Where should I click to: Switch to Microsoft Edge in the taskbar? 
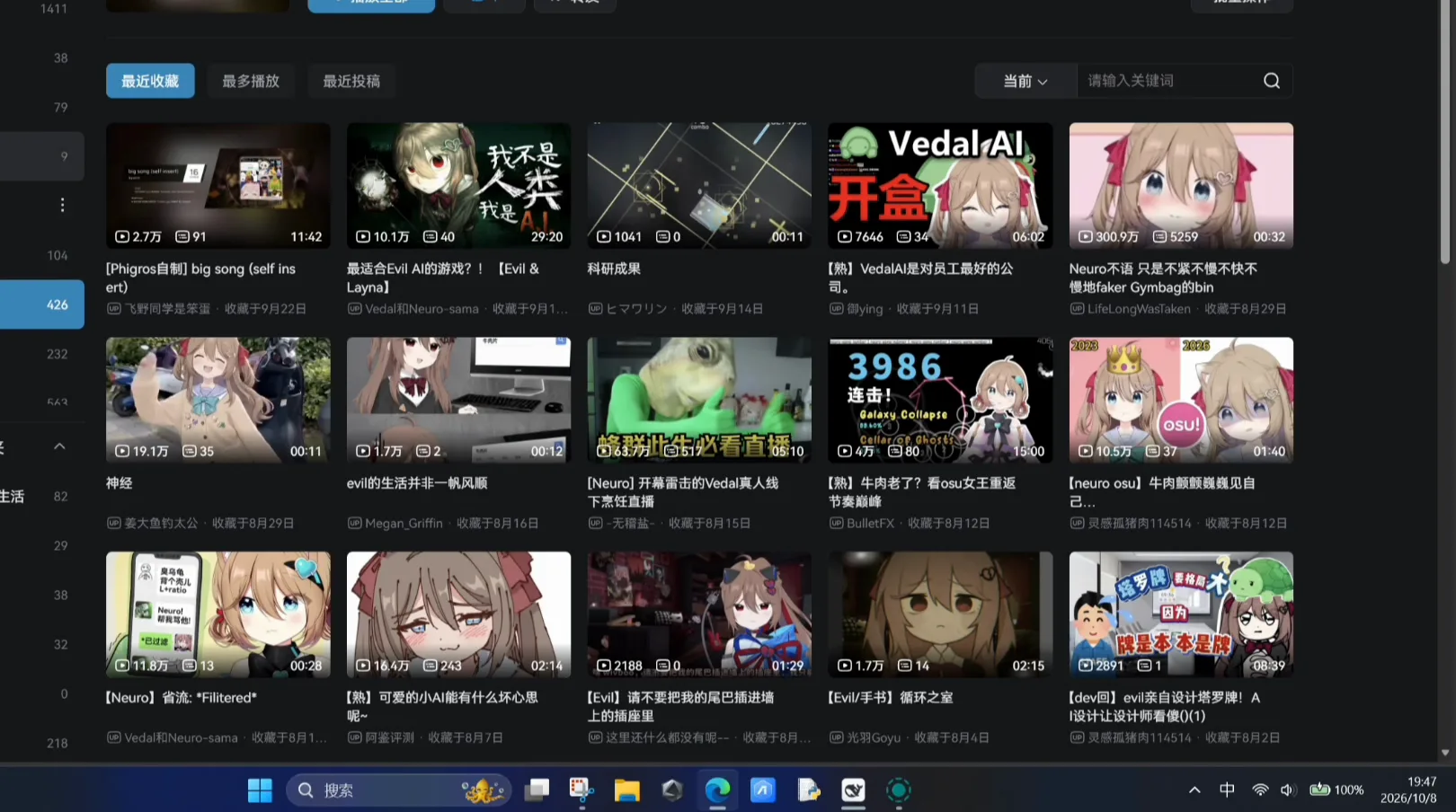pos(717,790)
